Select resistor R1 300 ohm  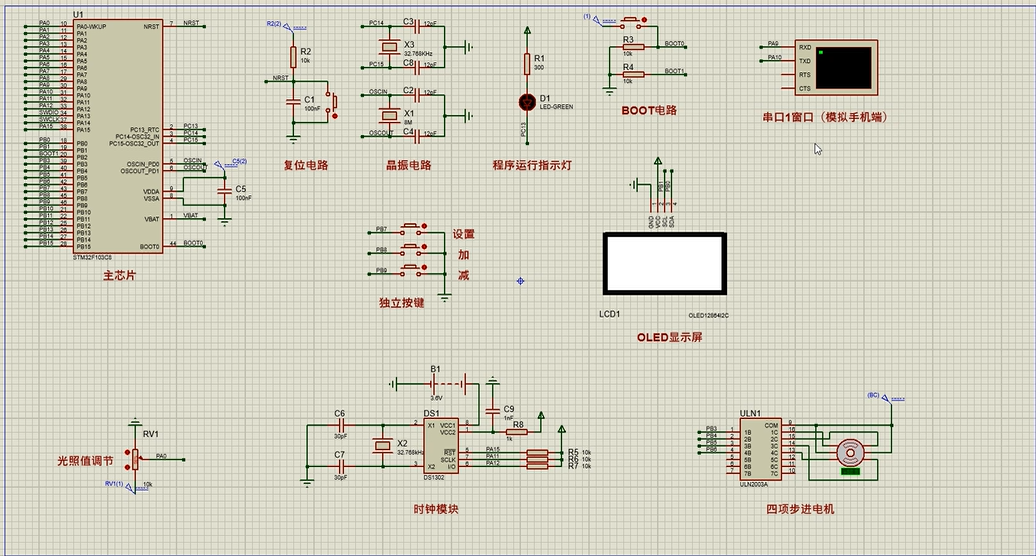pos(527,63)
